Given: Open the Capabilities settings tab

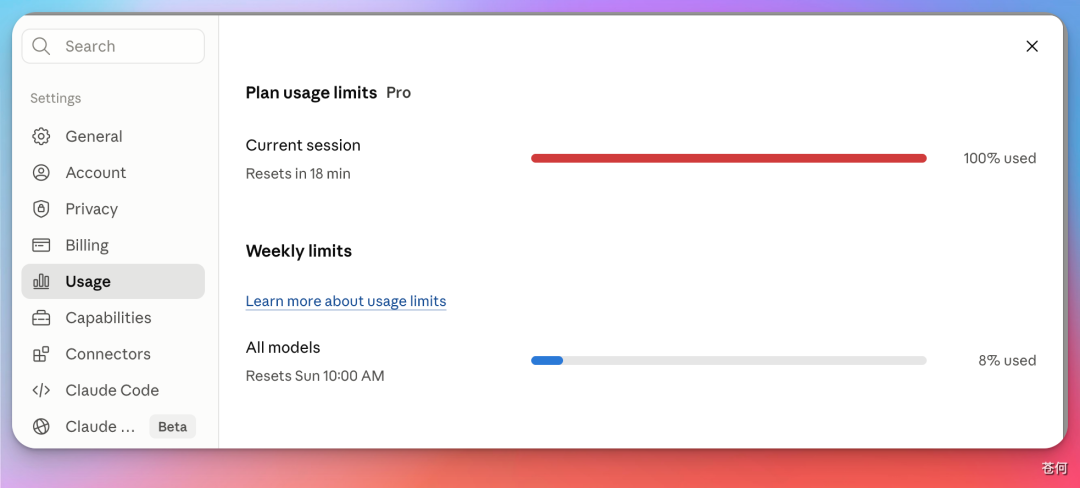Looking at the screenshot, I should (113, 318).
